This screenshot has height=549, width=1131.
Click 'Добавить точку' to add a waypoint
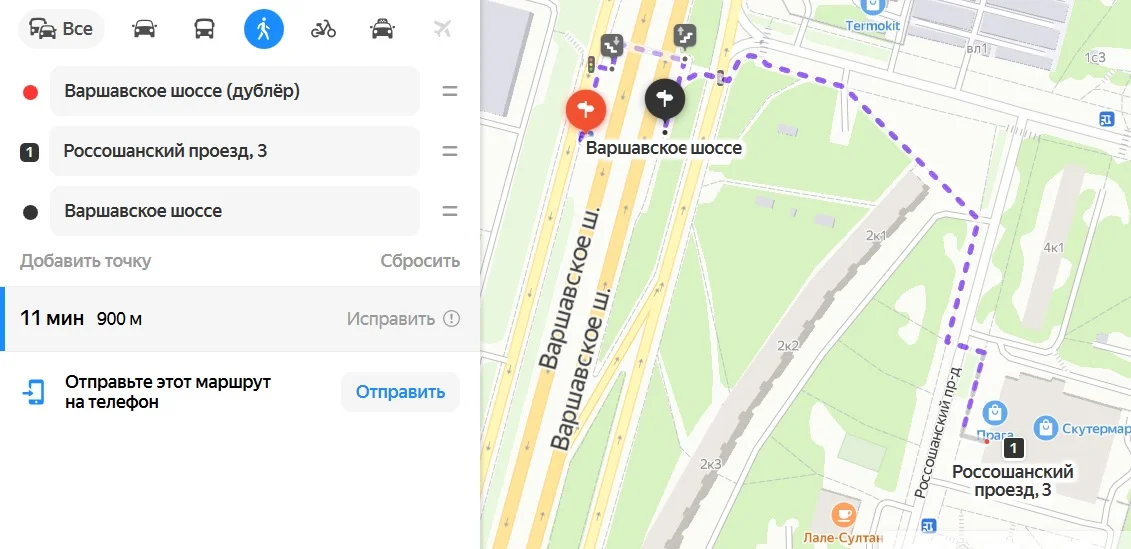tap(86, 260)
